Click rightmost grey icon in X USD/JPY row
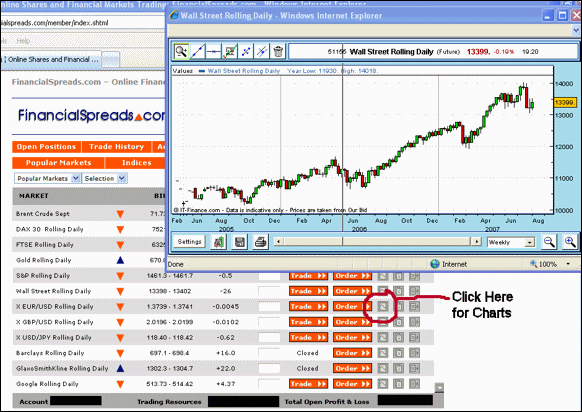The height and width of the screenshot is (412, 582). tap(414, 337)
